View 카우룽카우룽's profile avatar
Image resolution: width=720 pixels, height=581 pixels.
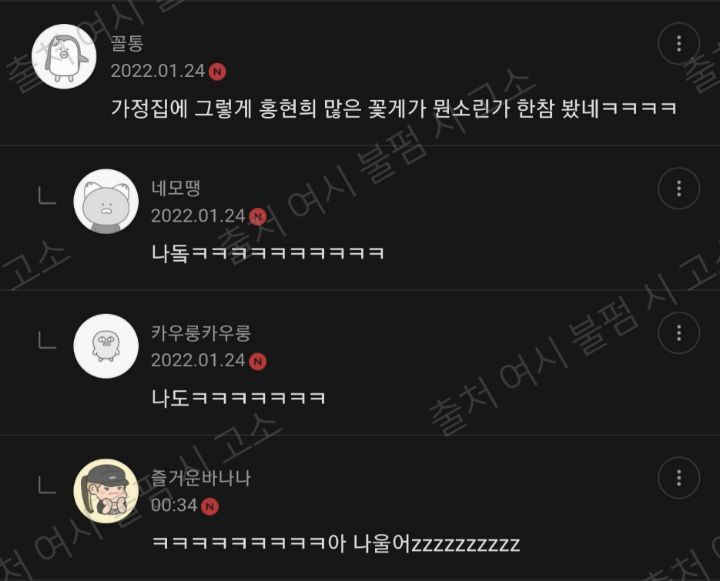(106, 346)
